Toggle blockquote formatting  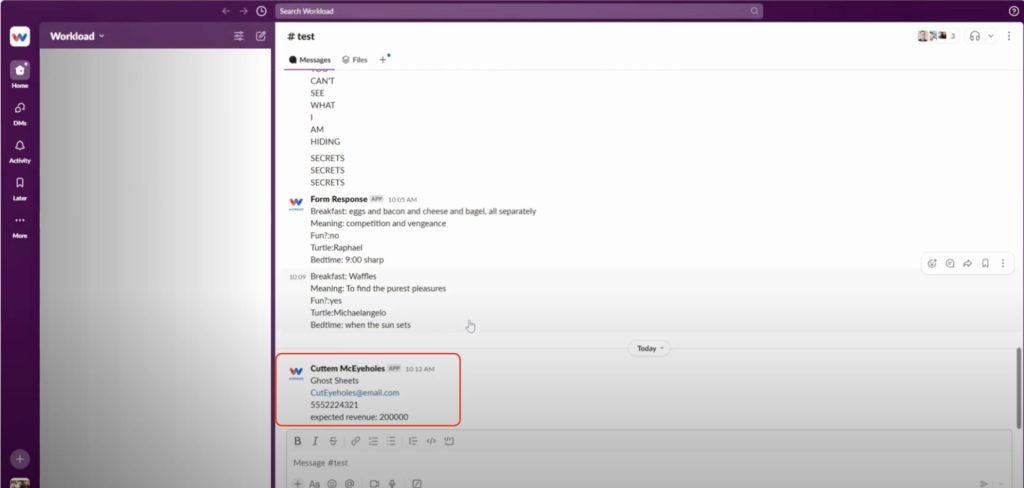click(413, 441)
